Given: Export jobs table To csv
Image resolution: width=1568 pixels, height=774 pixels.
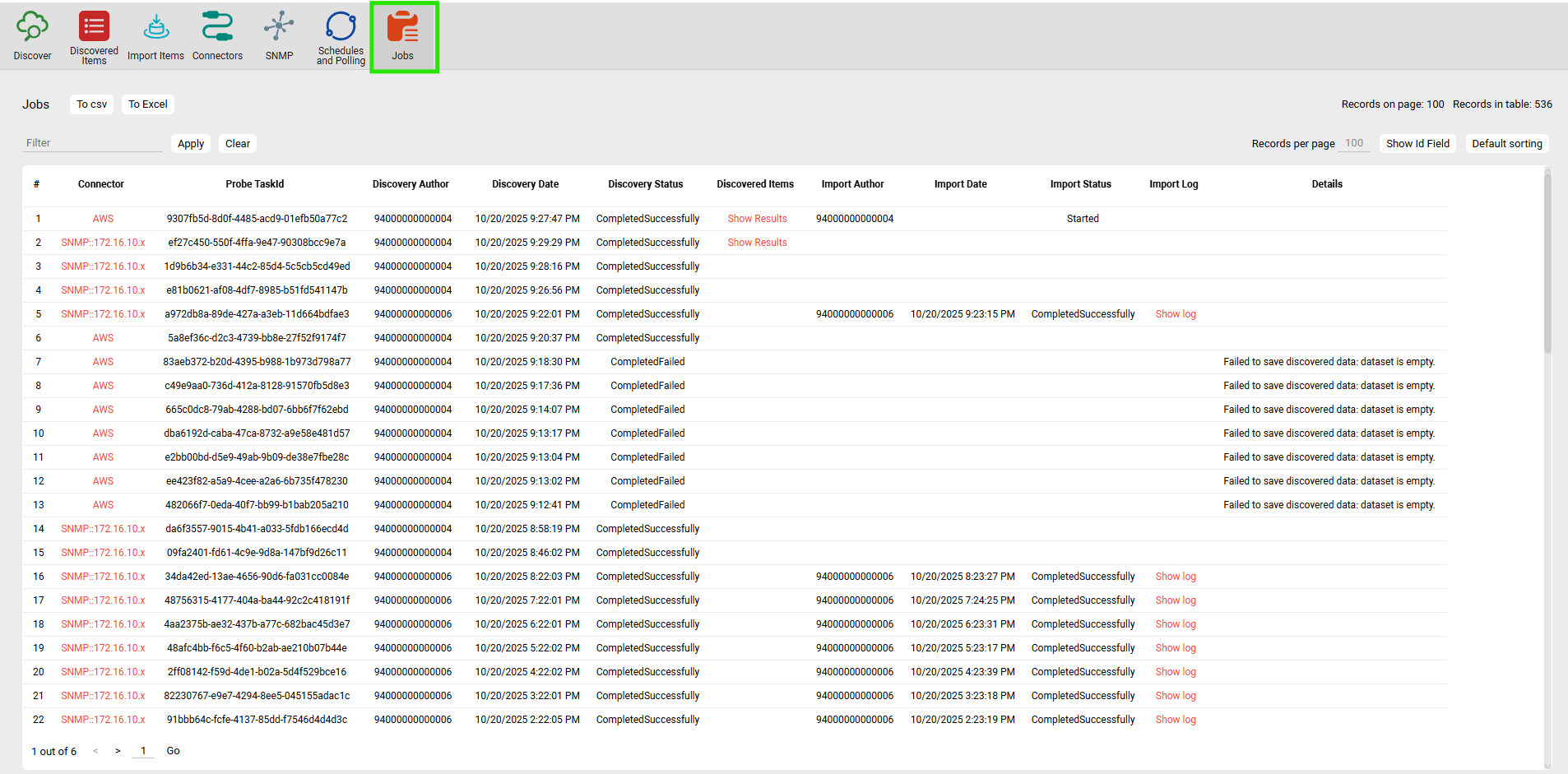Looking at the screenshot, I should 91,104.
